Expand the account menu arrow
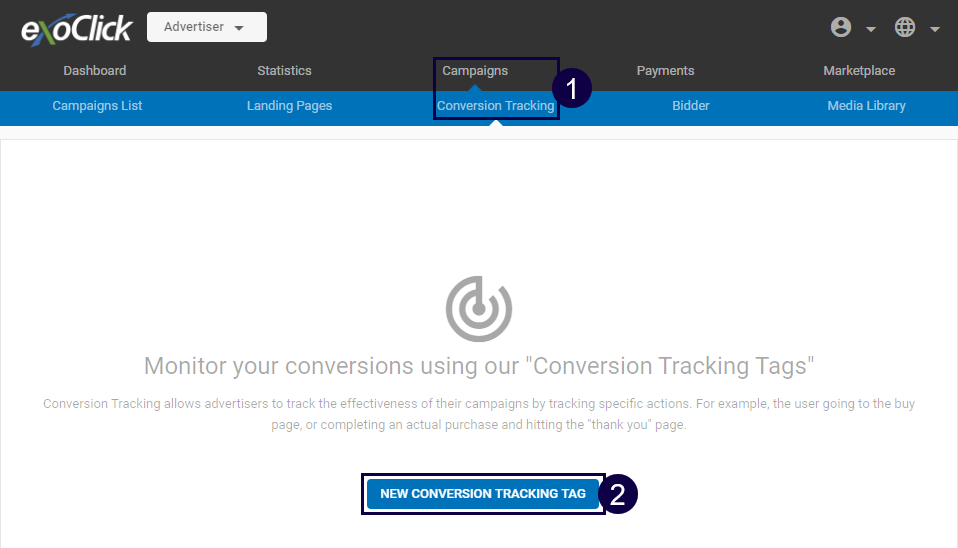958x548 pixels. pyautogui.click(x=871, y=29)
